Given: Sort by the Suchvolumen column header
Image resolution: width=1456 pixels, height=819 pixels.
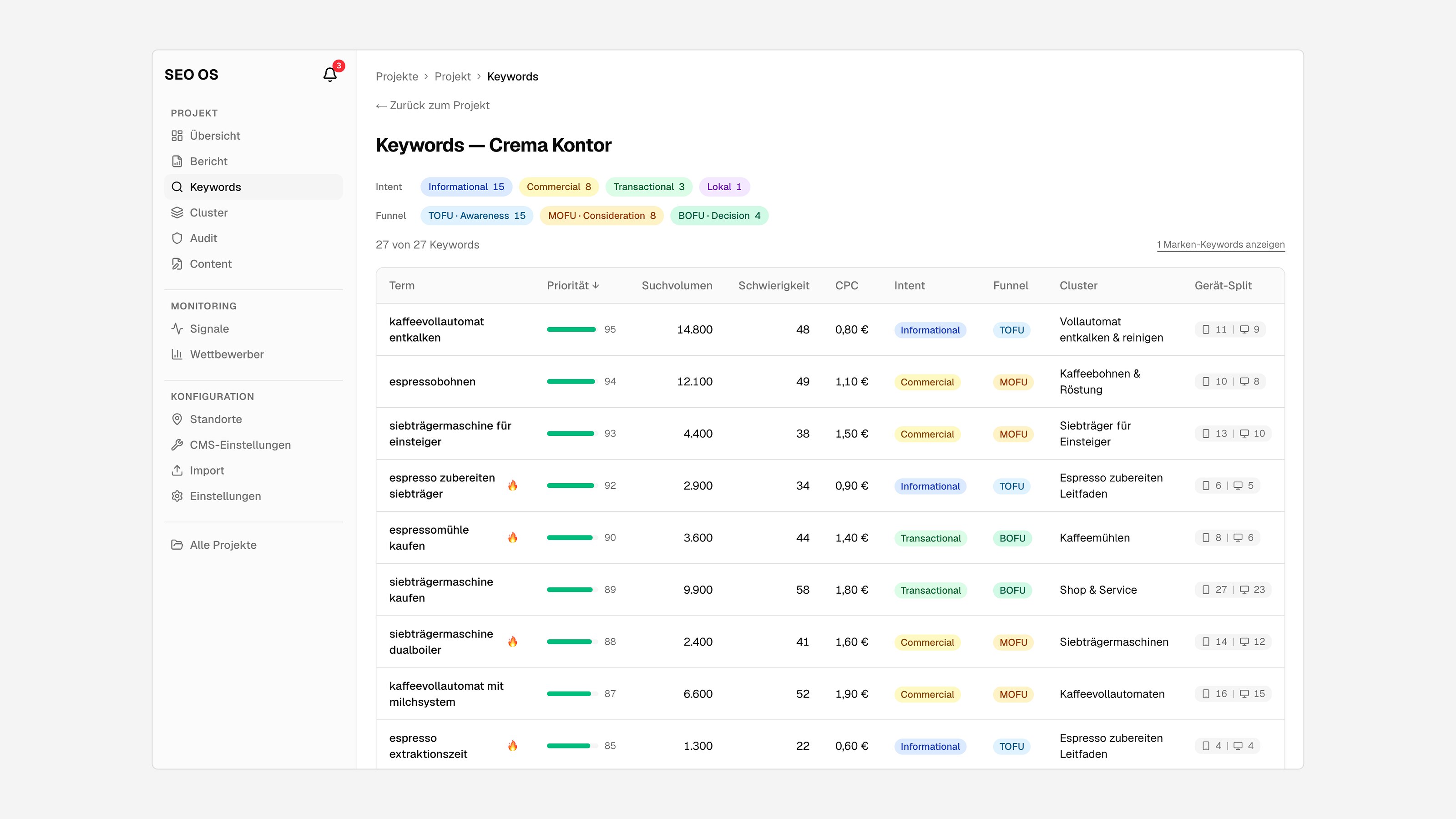Looking at the screenshot, I should [x=677, y=285].
